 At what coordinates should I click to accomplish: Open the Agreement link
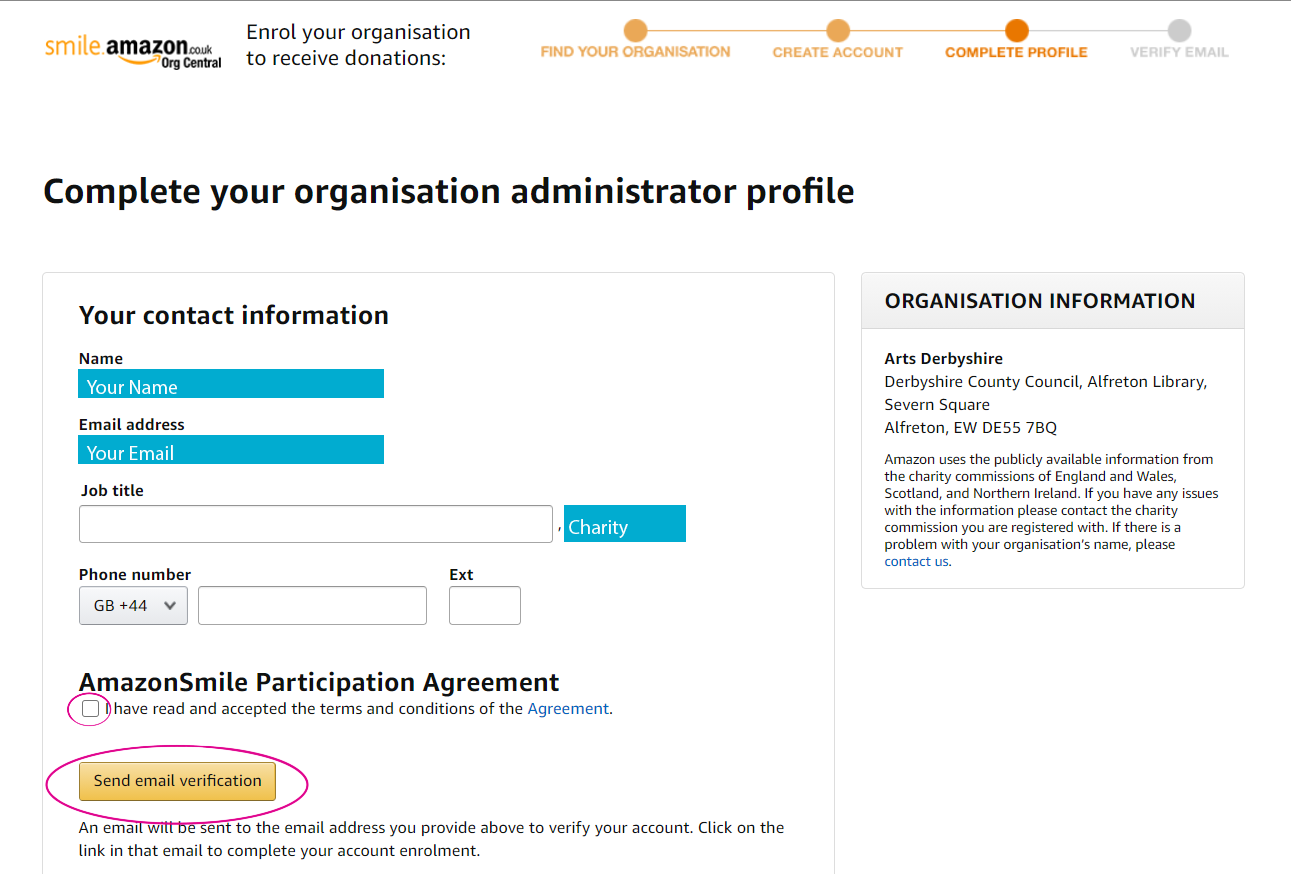pyautogui.click(x=568, y=708)
